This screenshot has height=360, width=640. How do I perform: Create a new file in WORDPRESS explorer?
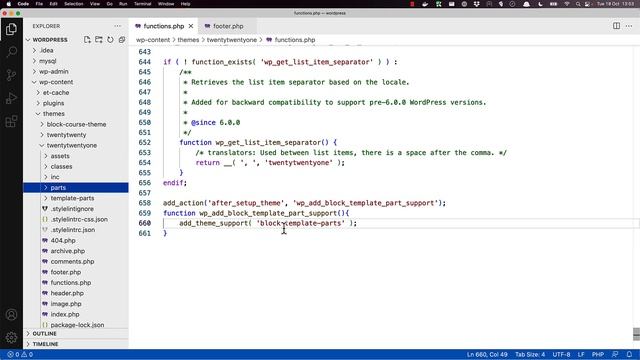point(87,40)
